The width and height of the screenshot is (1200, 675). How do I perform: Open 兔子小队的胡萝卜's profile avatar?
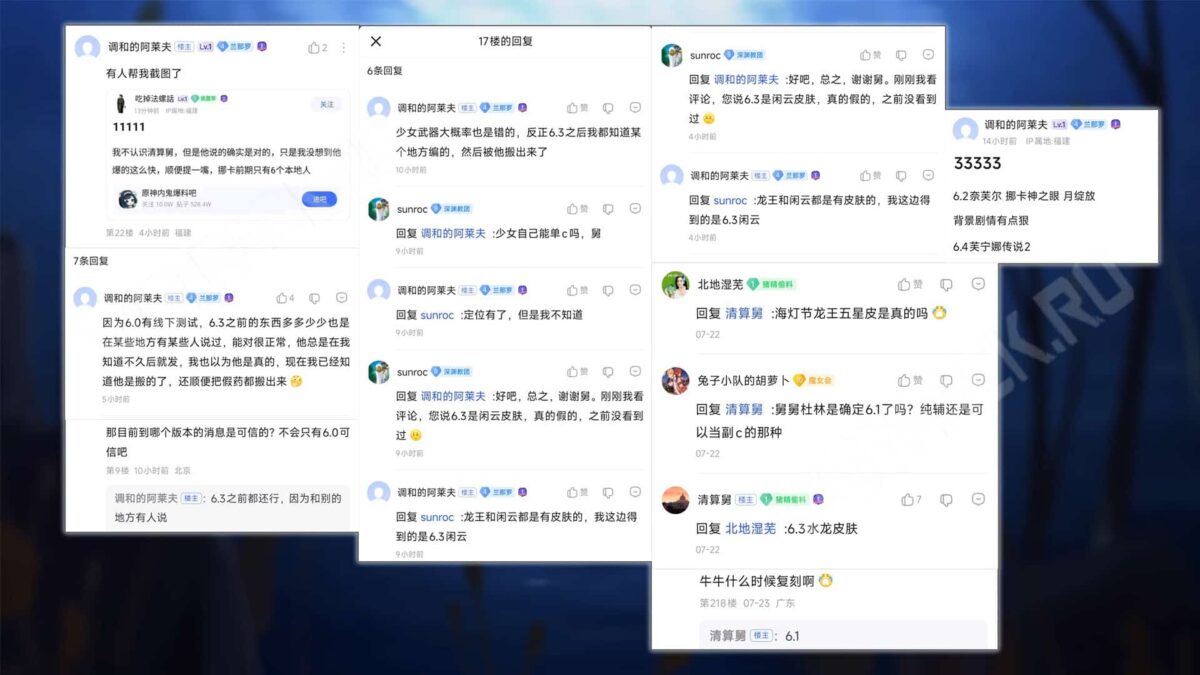675,381
